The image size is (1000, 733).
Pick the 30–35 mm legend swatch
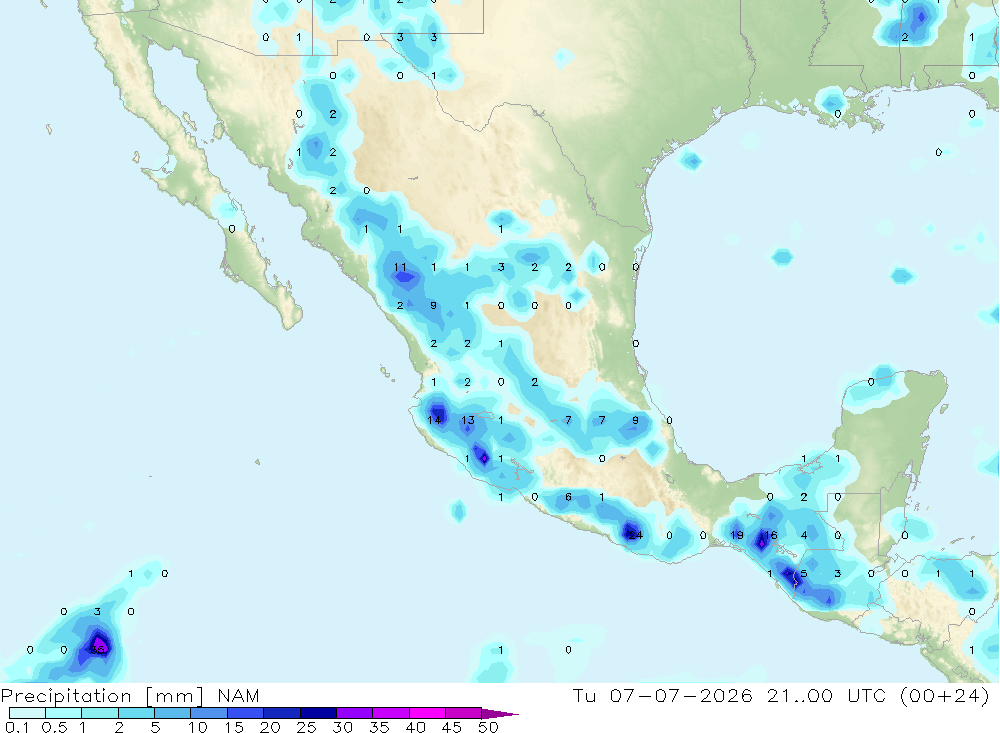(355, 713)
